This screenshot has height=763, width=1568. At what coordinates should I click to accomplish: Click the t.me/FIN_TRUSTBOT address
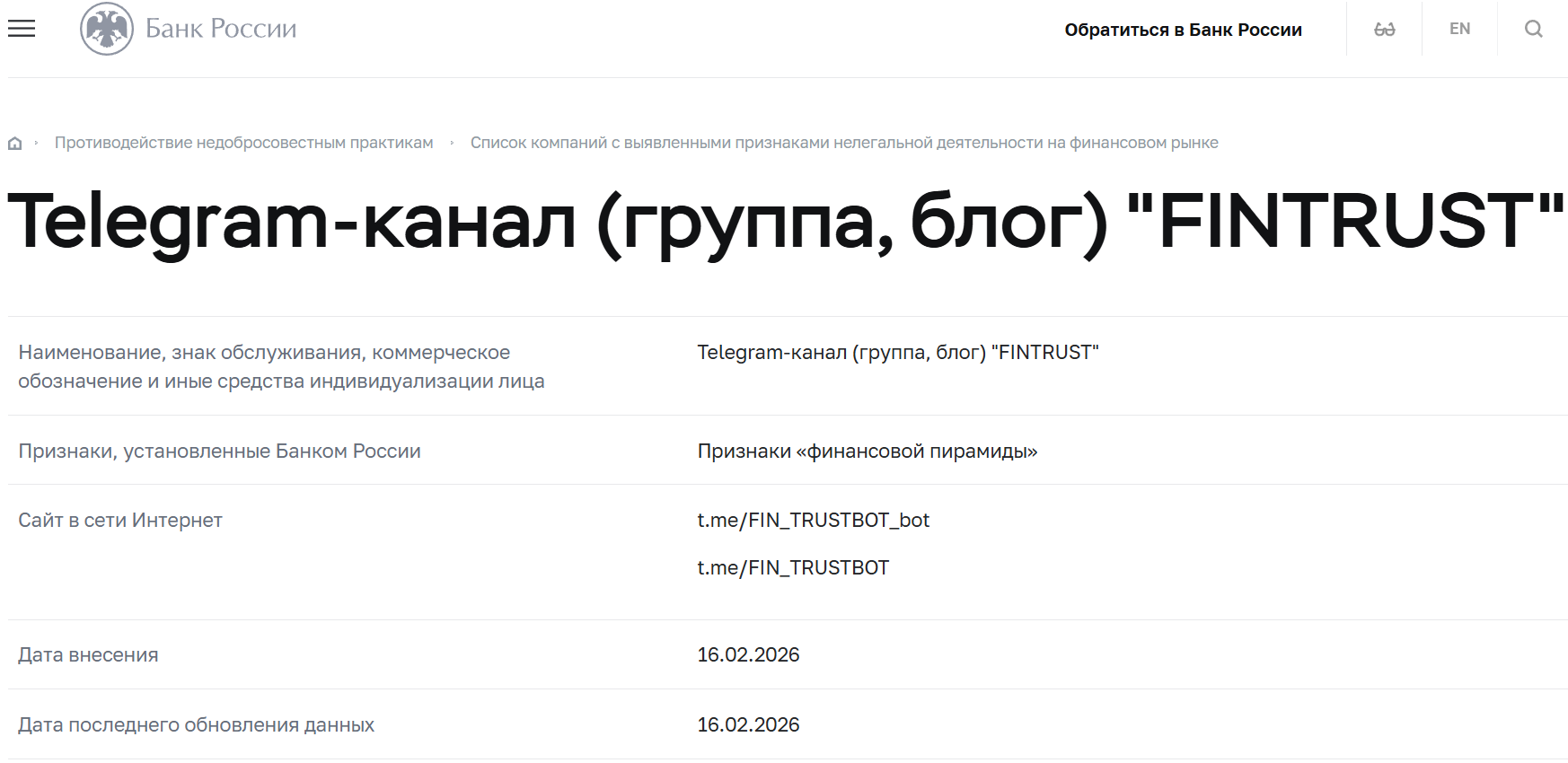pyautogui.click(x=793, y=567)
